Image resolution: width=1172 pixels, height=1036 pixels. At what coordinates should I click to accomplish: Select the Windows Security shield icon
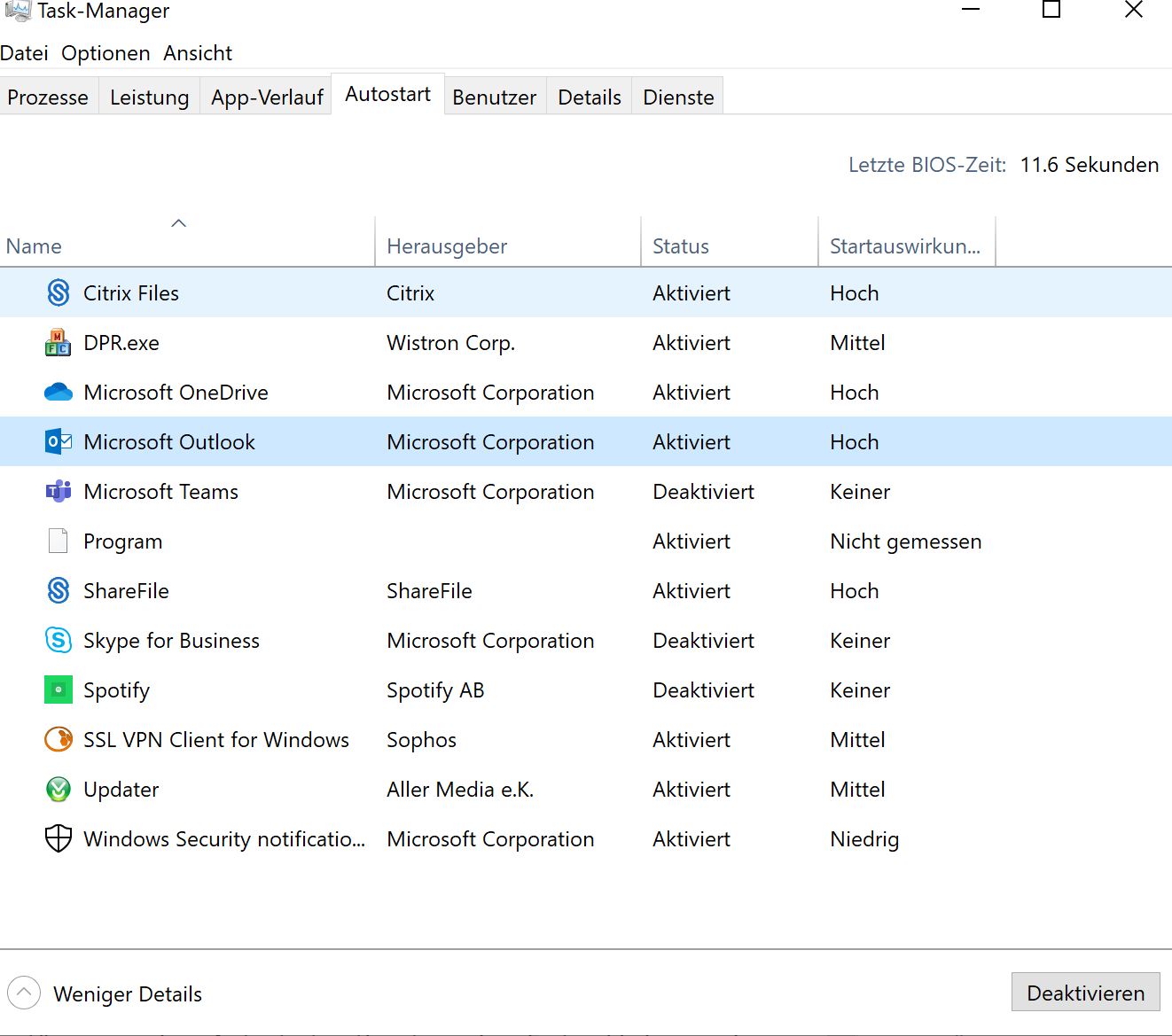[x=59, y=838]
